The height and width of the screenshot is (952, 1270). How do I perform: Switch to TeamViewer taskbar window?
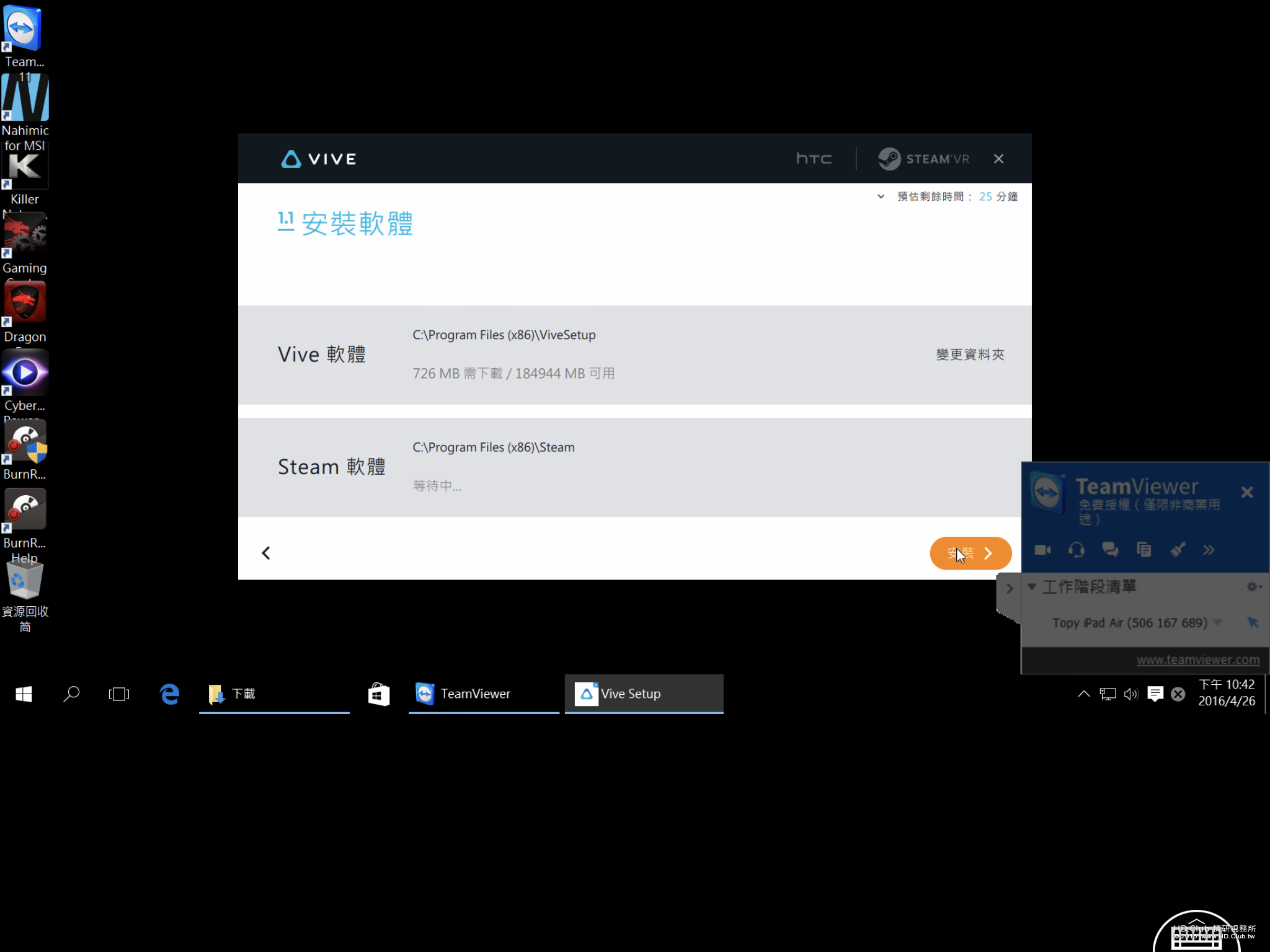484,694
